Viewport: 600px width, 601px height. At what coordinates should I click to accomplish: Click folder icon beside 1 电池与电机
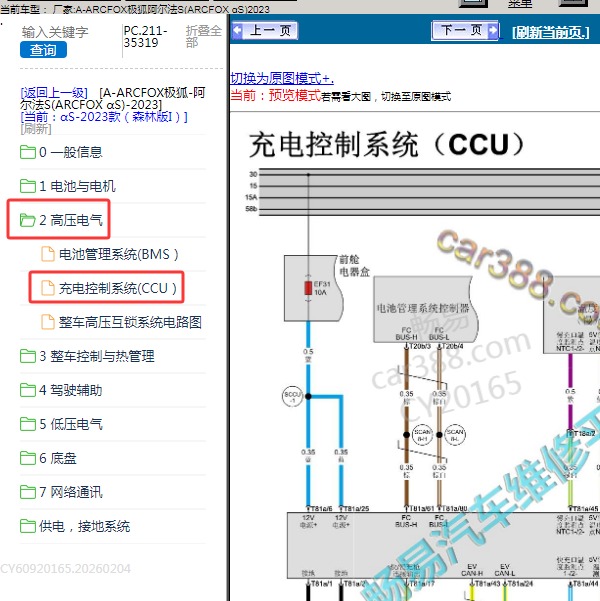(x=28, y=186)
